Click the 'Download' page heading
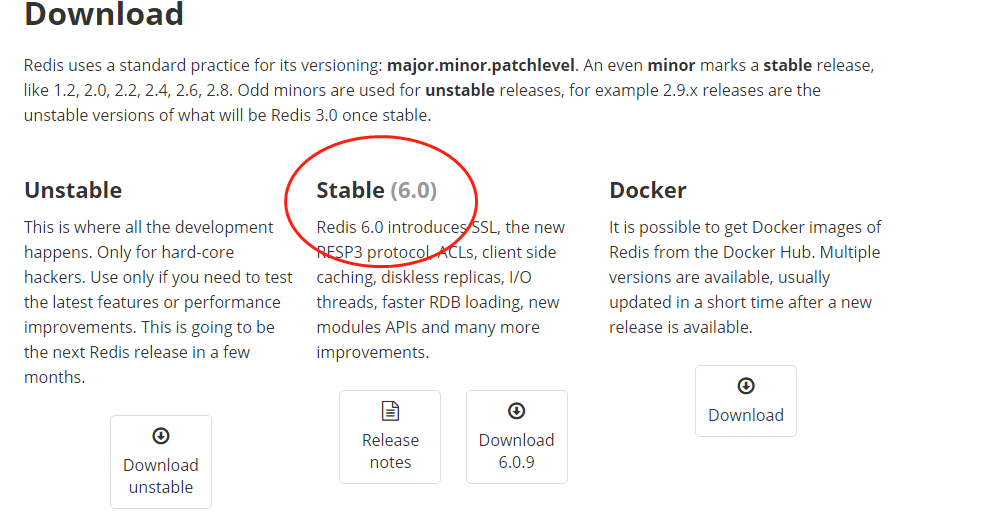989x529 pixels. (x=104, y=14)
